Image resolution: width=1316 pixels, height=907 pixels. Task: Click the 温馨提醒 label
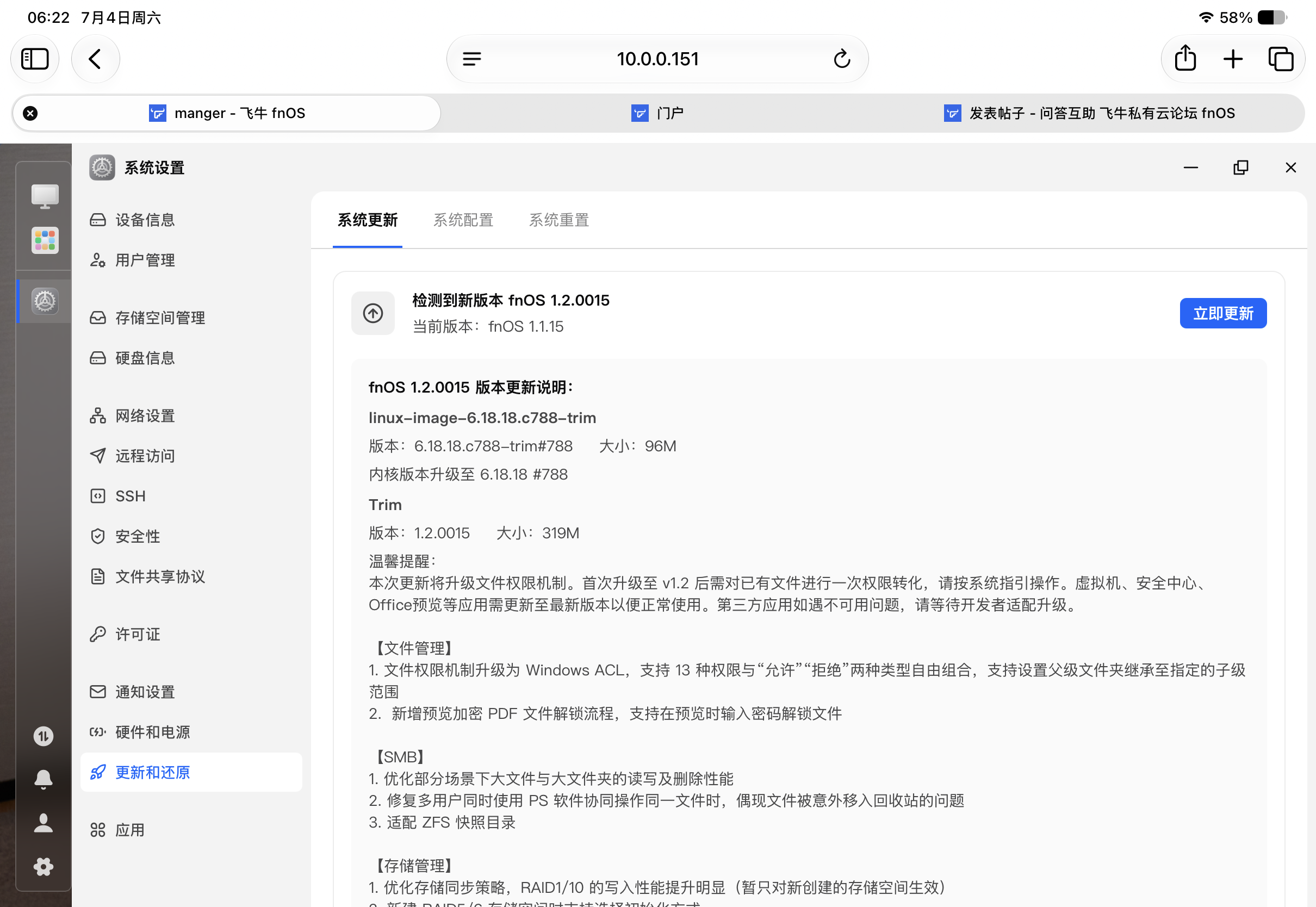coord(402,562)
